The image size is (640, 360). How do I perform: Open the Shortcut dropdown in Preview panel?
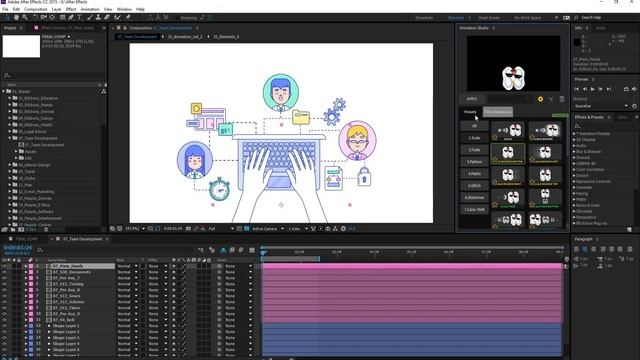tap(601, 106)
